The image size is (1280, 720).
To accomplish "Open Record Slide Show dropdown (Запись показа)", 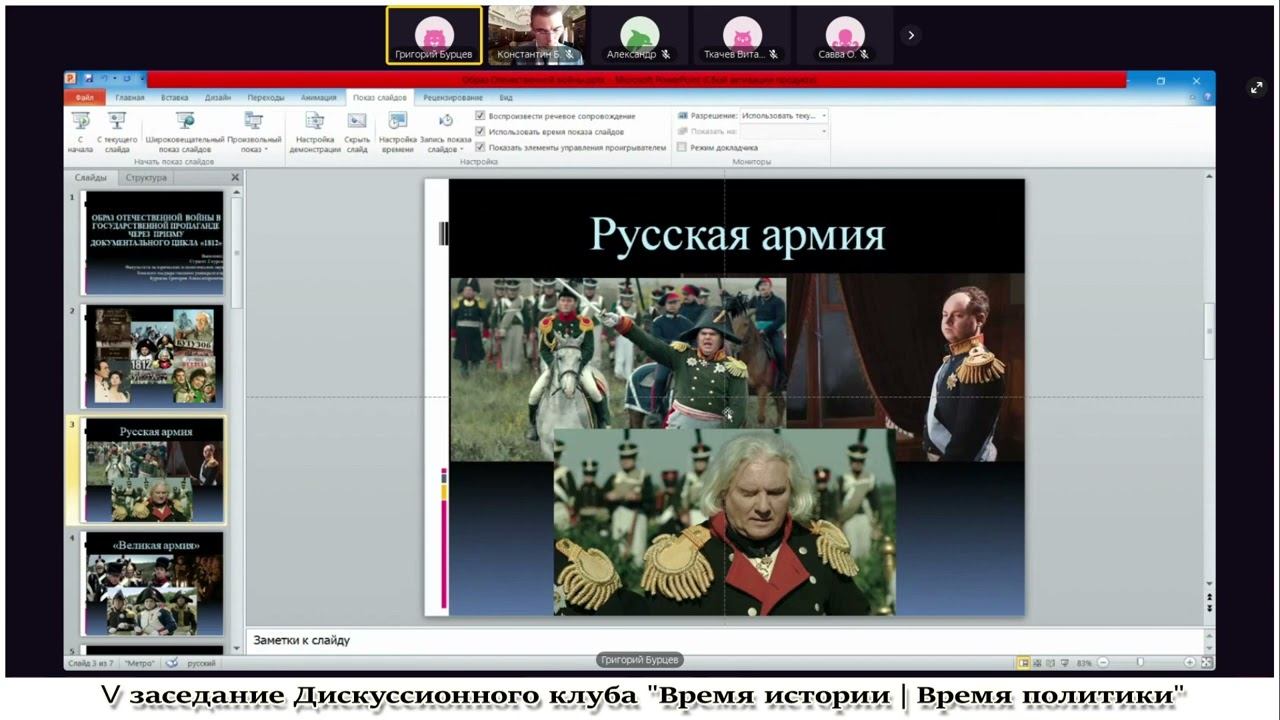I will pyautogui.click(x=446, y=132).
